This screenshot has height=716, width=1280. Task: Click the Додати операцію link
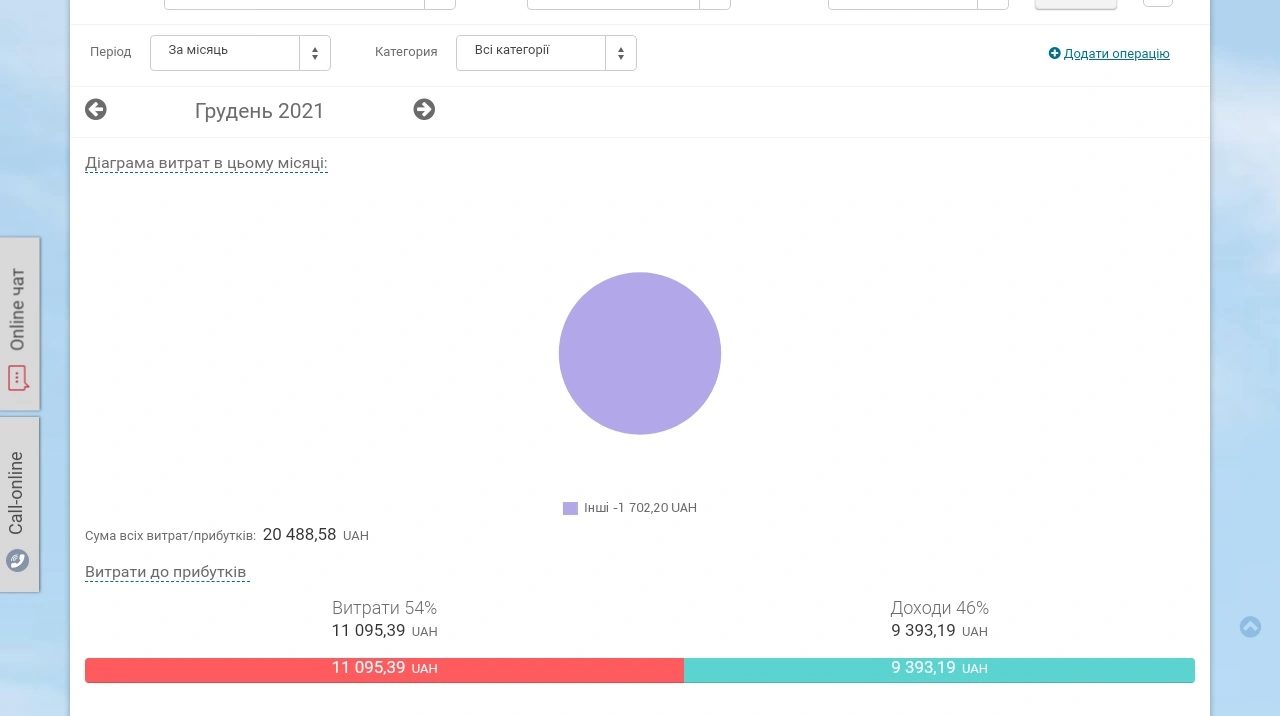coord(1116,54)
